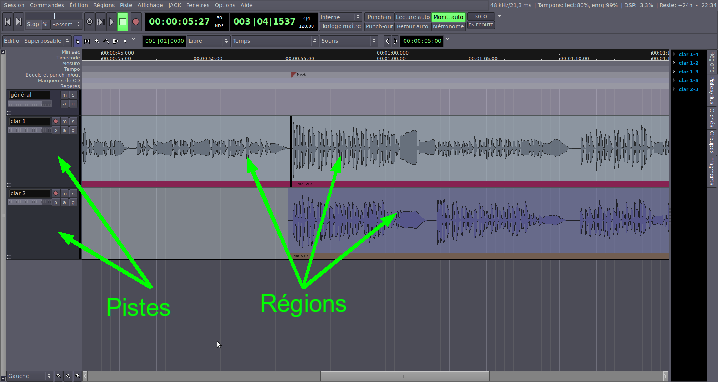Click the SOLO alert button
The width and height of the screenshot is (719, 383).
(481, 17)
